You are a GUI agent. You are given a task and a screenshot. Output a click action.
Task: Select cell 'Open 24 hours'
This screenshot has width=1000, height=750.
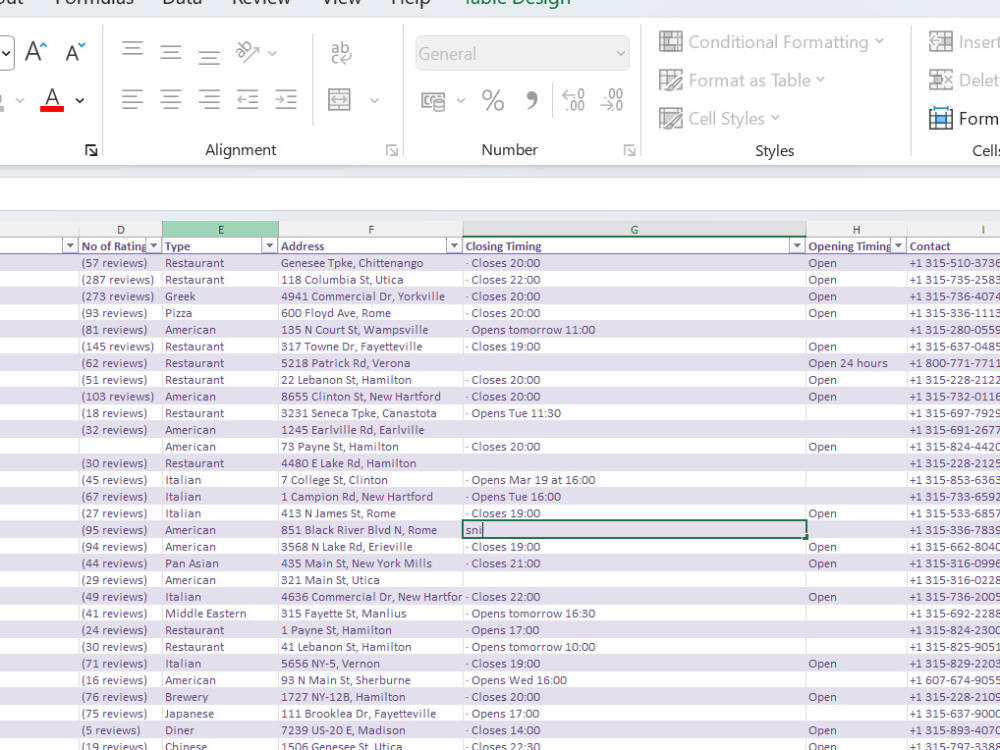[x=856, y=363]
